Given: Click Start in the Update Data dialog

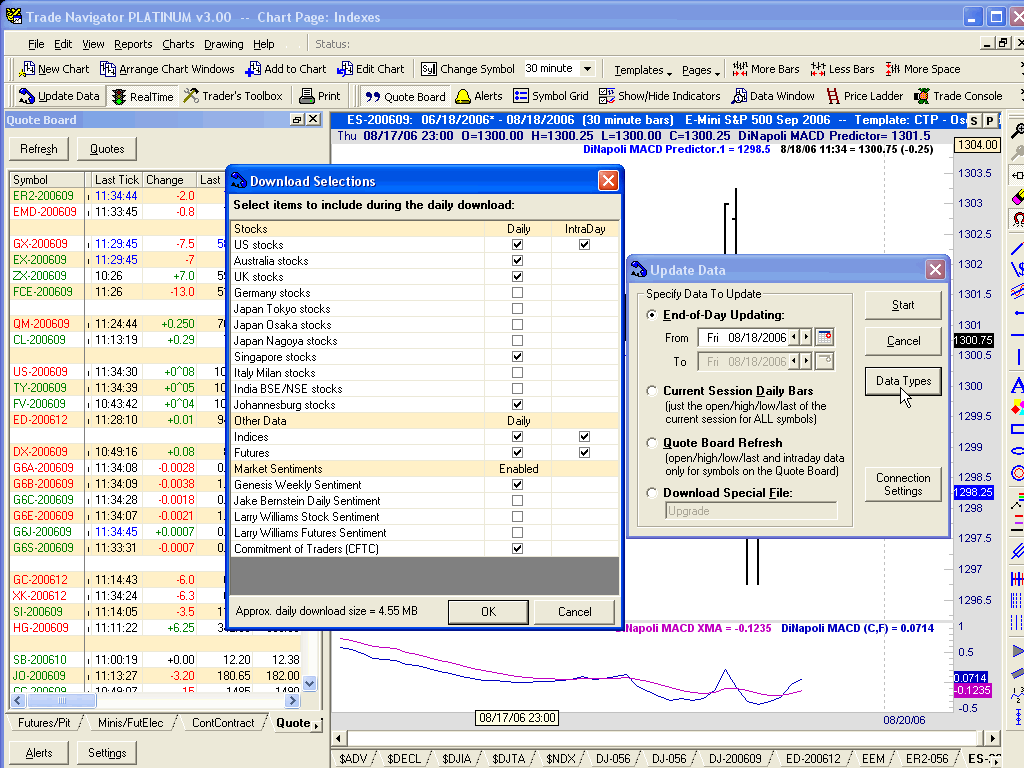Looking at the screenshot, I should [903, 305].
